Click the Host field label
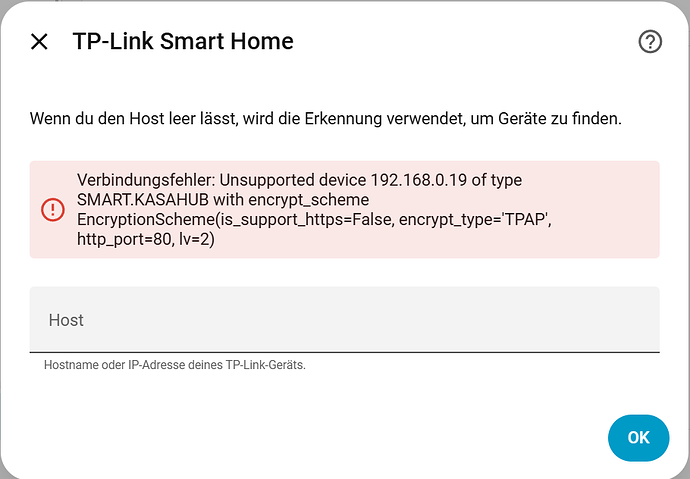690x479 pixels. tap(66, 320)
